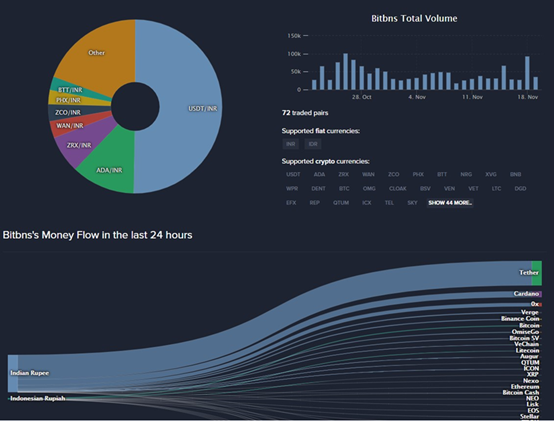Open the VEN crypto currency tag
The height and width of the screenshot is (421, 554).
(x=449, y=189)
